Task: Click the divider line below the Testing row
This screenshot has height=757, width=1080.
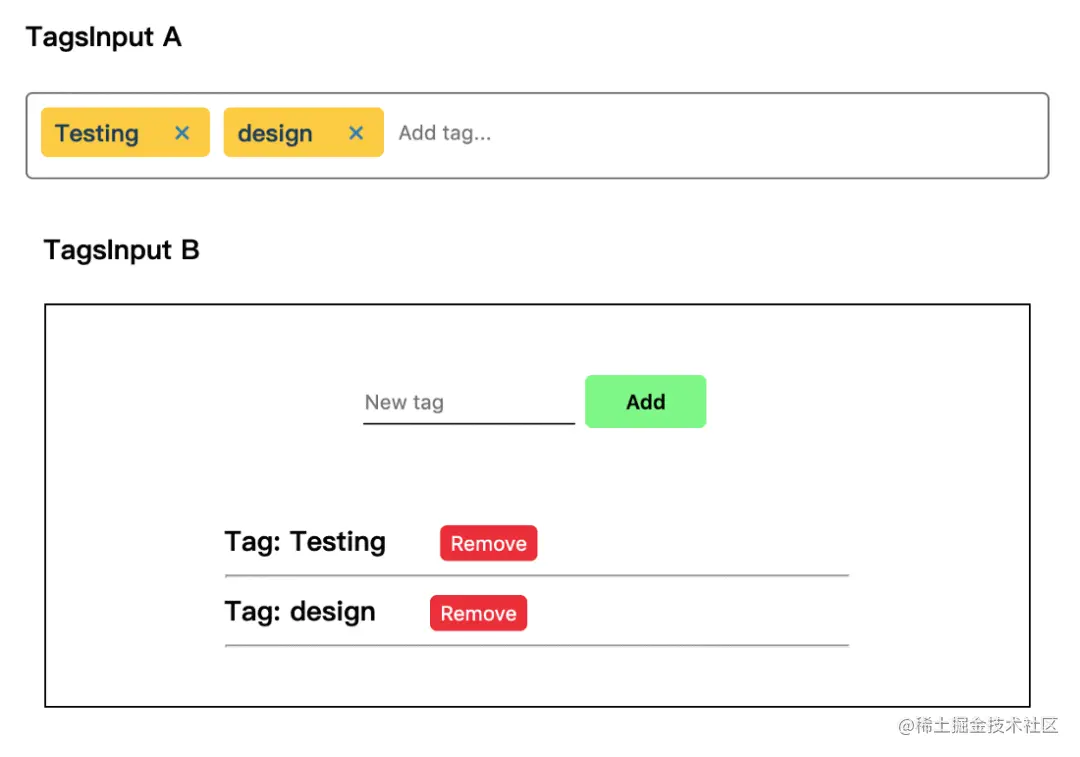Action: [x=537, y=576]
